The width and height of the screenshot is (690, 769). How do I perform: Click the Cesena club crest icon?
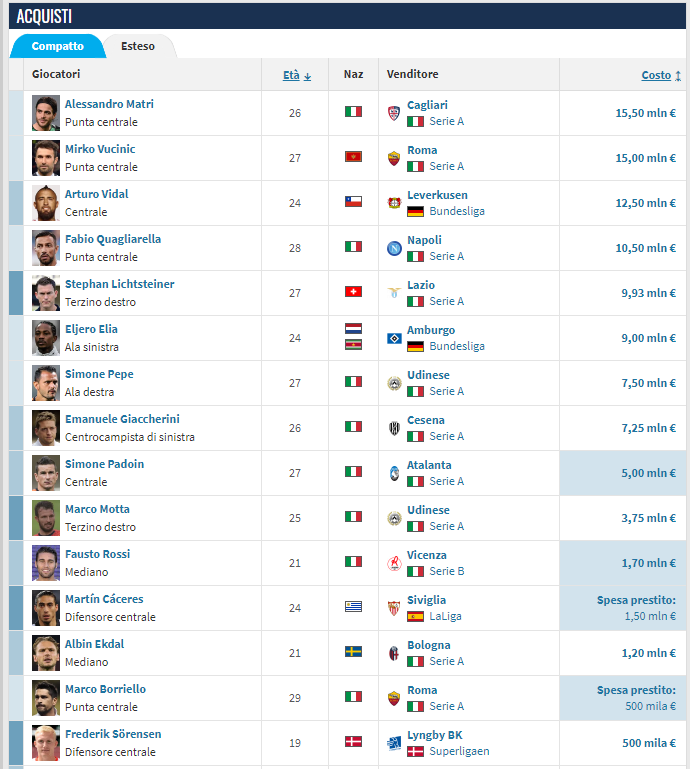pos(394,428)
